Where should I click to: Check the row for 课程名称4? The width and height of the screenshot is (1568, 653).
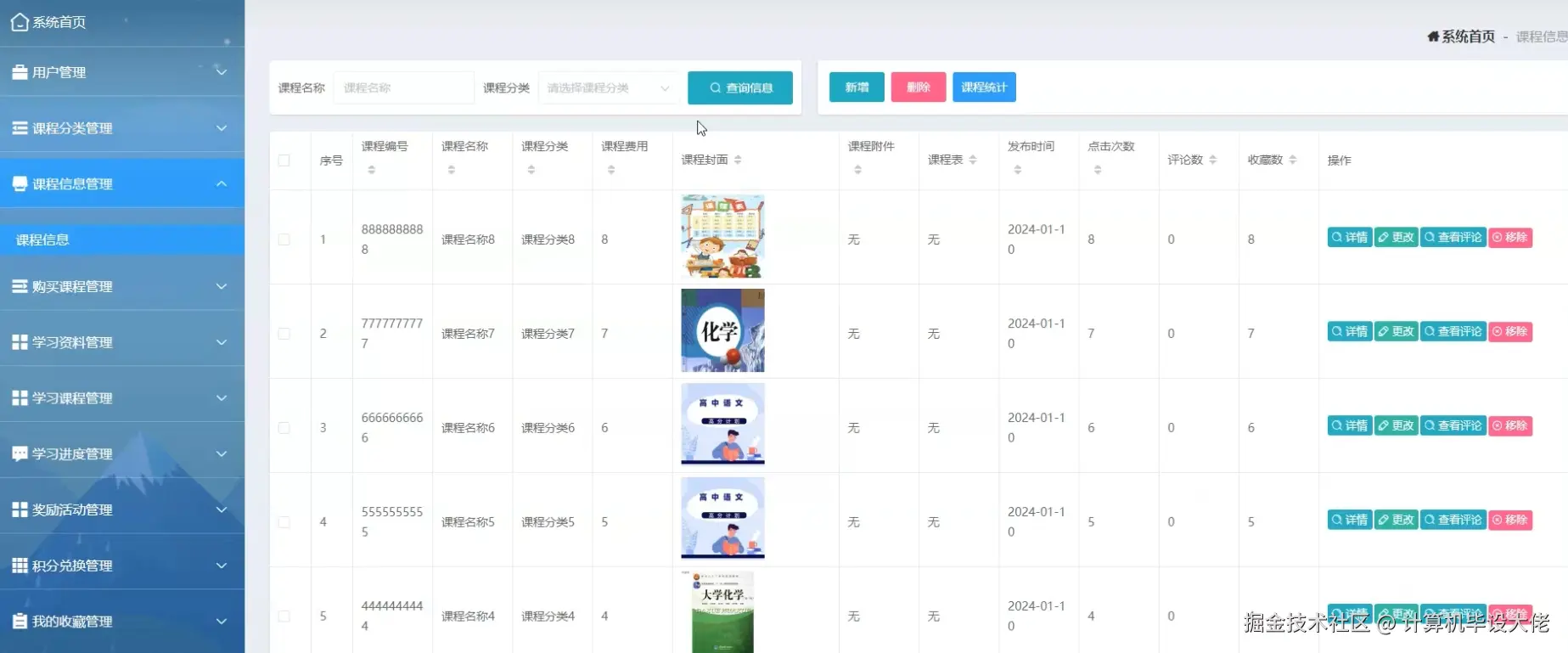[x=284, y=616]
